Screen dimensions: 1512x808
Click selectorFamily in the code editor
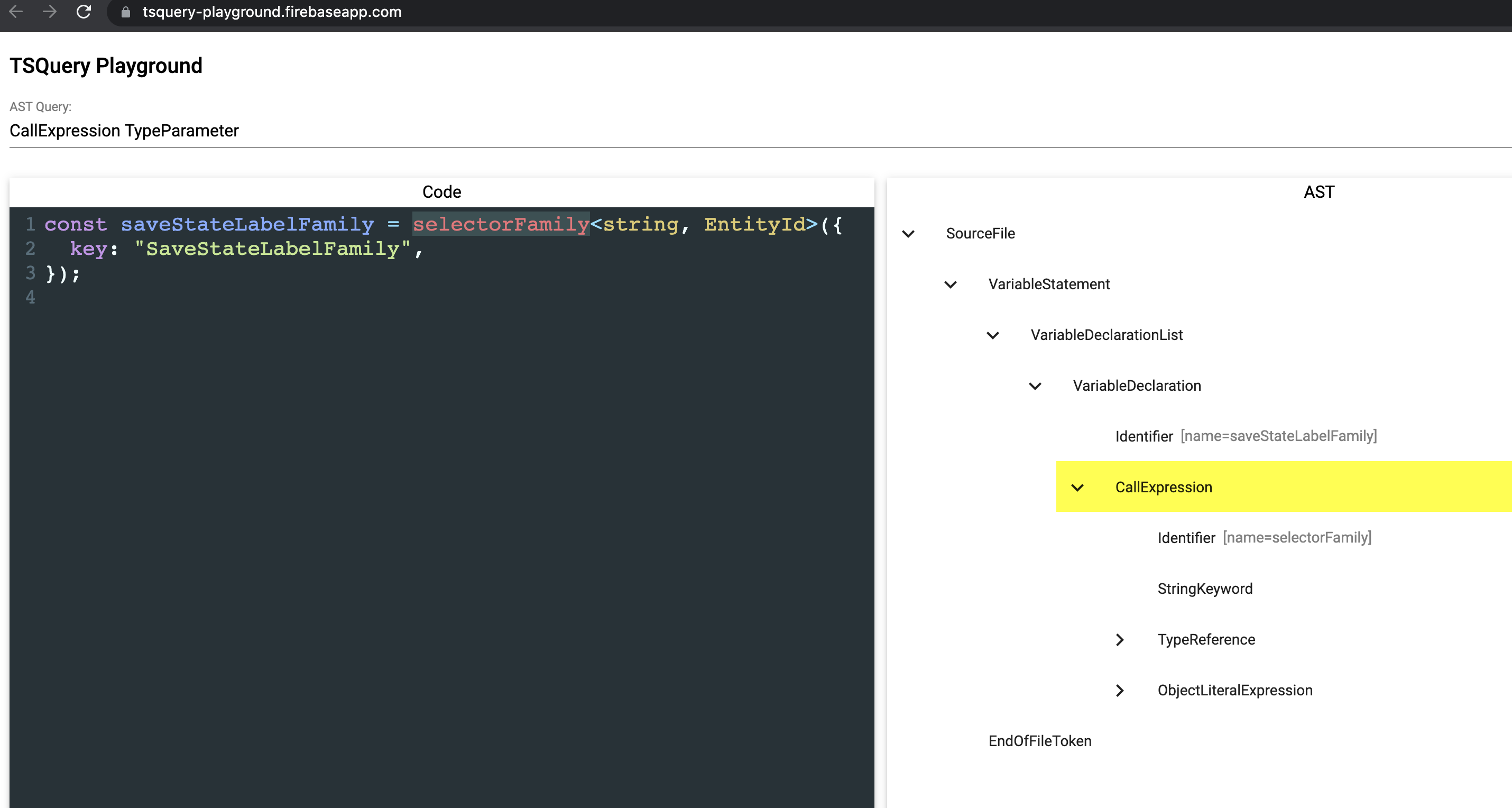[x=501, y=224]
